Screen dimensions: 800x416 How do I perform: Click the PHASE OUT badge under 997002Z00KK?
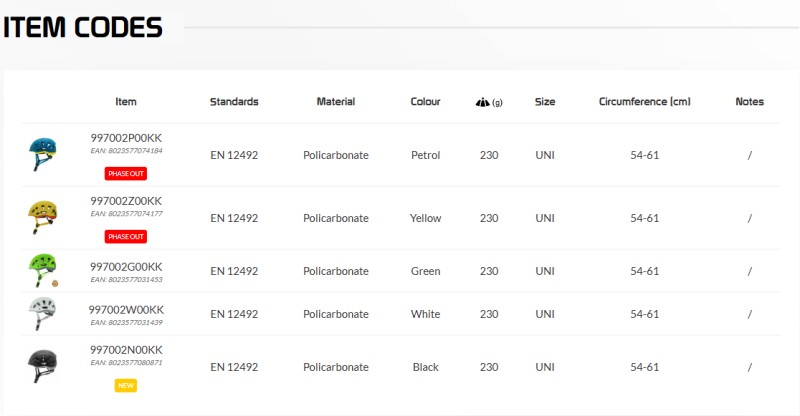(x=126, y=237)
